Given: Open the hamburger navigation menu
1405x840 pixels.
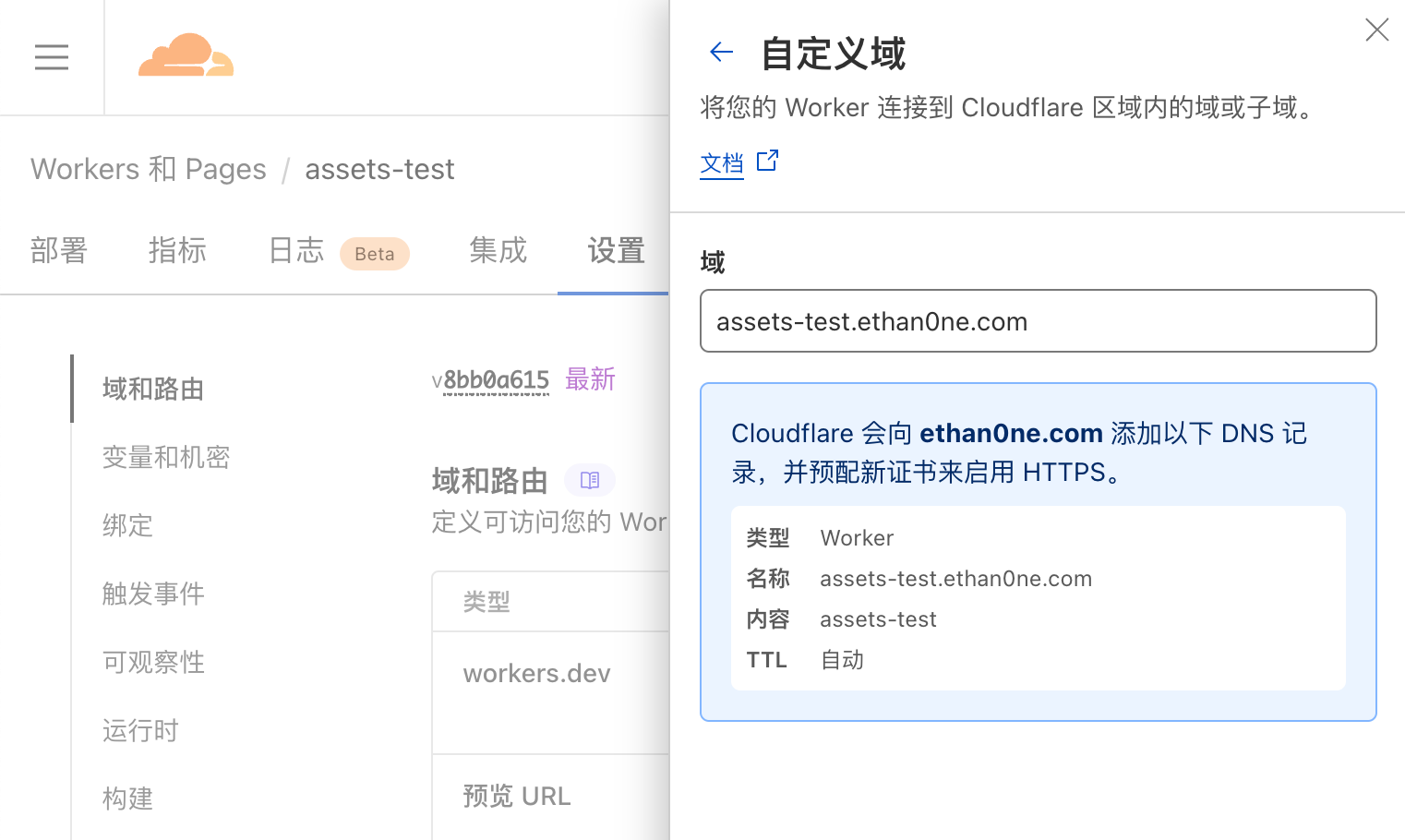Looking at the screenshot, I should 52,57.
